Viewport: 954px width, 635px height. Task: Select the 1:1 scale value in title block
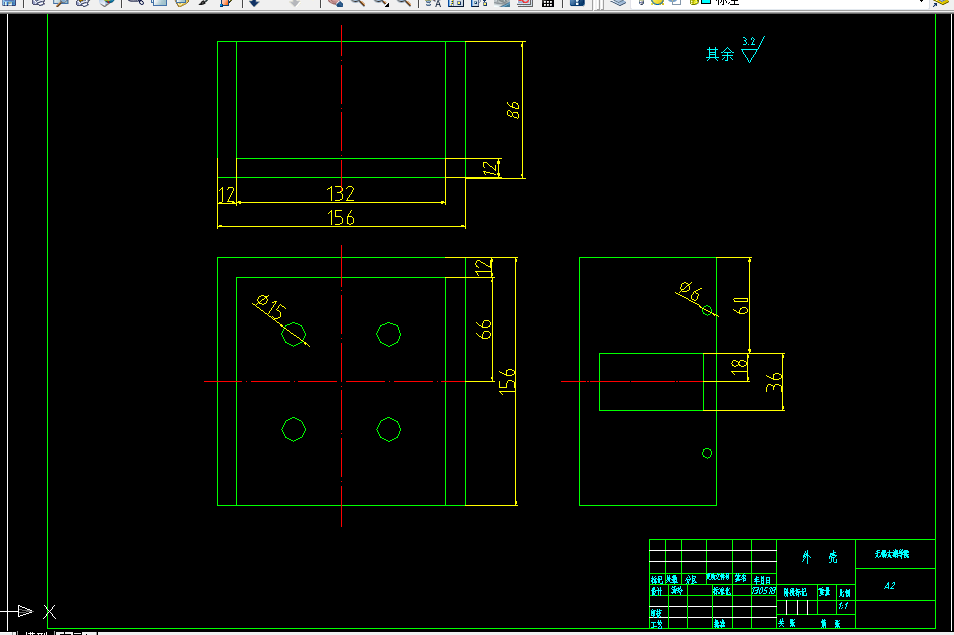843,606
